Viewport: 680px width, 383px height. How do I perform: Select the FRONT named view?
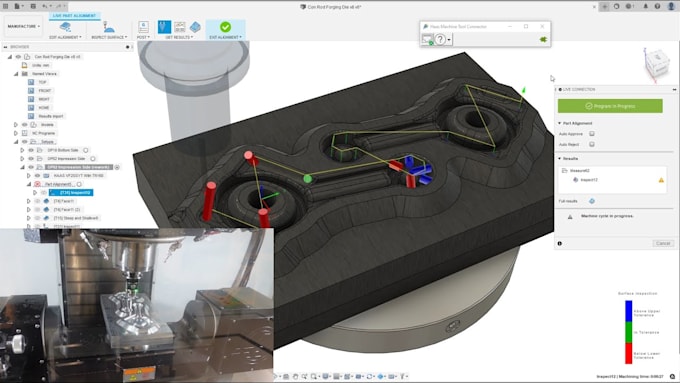click(45, 91)
